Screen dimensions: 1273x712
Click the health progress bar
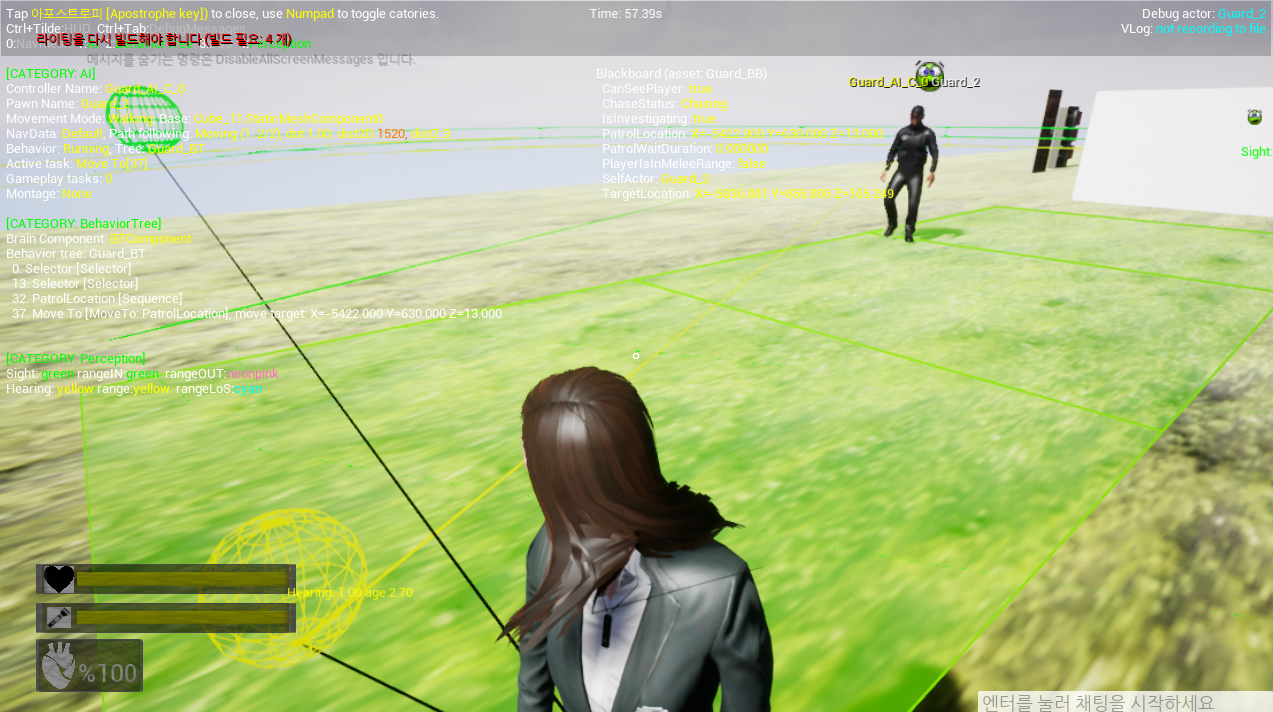click(183, 579)
